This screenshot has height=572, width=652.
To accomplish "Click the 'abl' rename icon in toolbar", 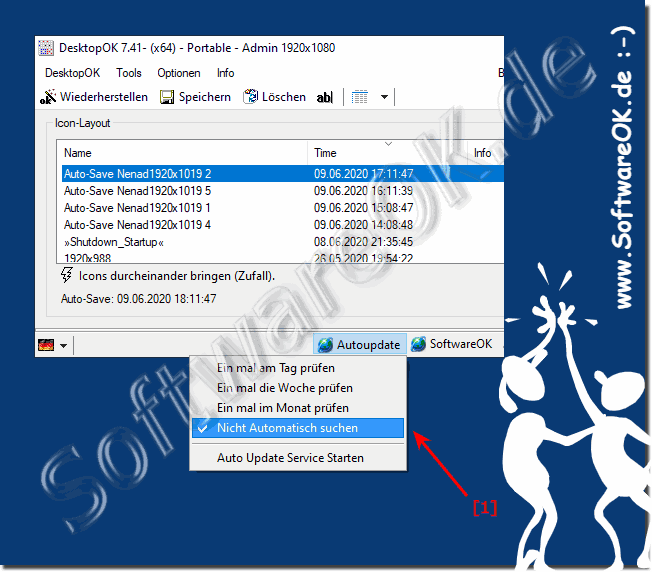I will tap(325, 97).
